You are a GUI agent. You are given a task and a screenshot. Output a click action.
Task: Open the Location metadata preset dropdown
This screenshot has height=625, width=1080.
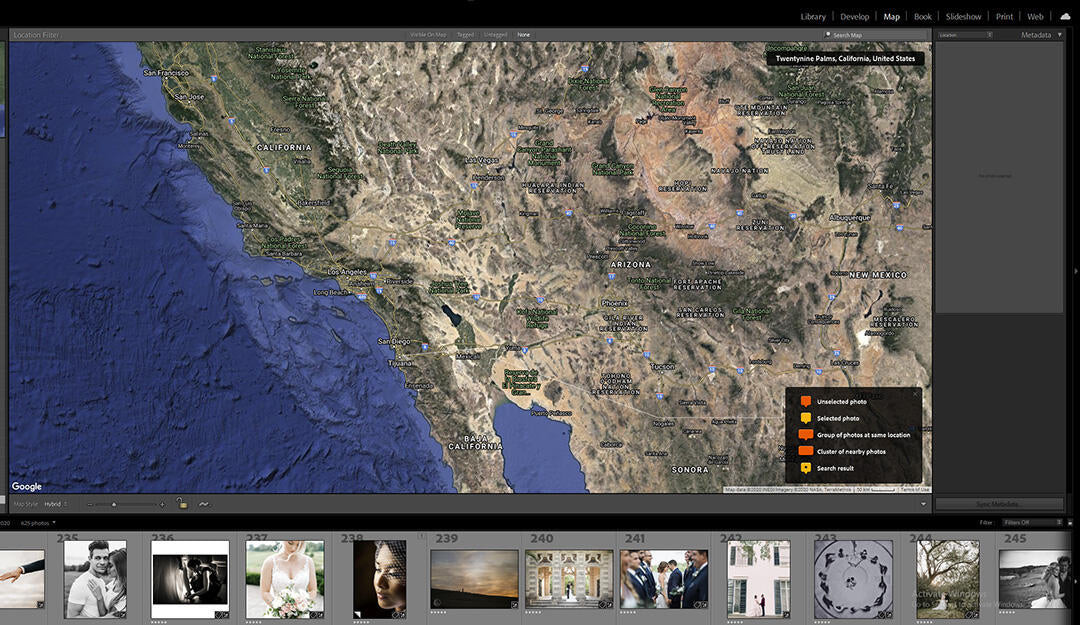tap(965, 34)
